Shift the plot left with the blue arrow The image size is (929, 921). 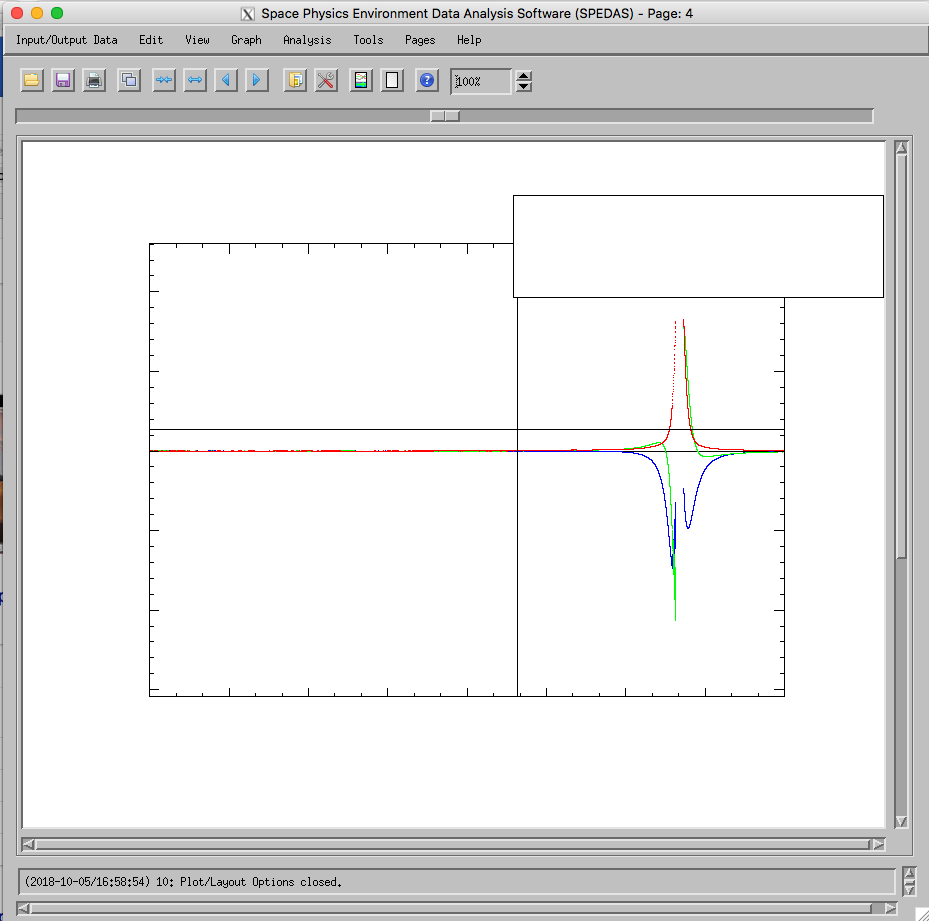(x=226, y=80)
